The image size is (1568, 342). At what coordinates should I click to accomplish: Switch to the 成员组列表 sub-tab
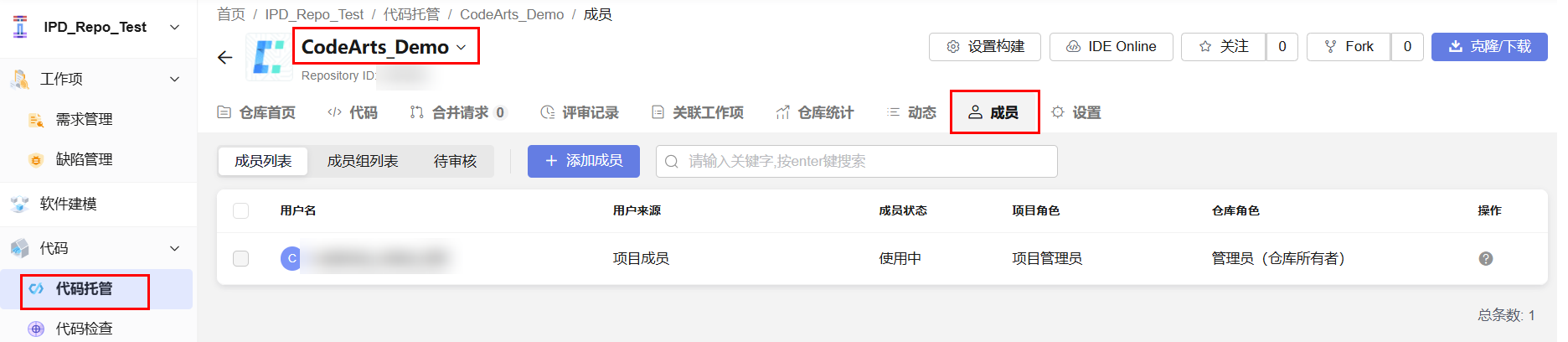(363, 161)
